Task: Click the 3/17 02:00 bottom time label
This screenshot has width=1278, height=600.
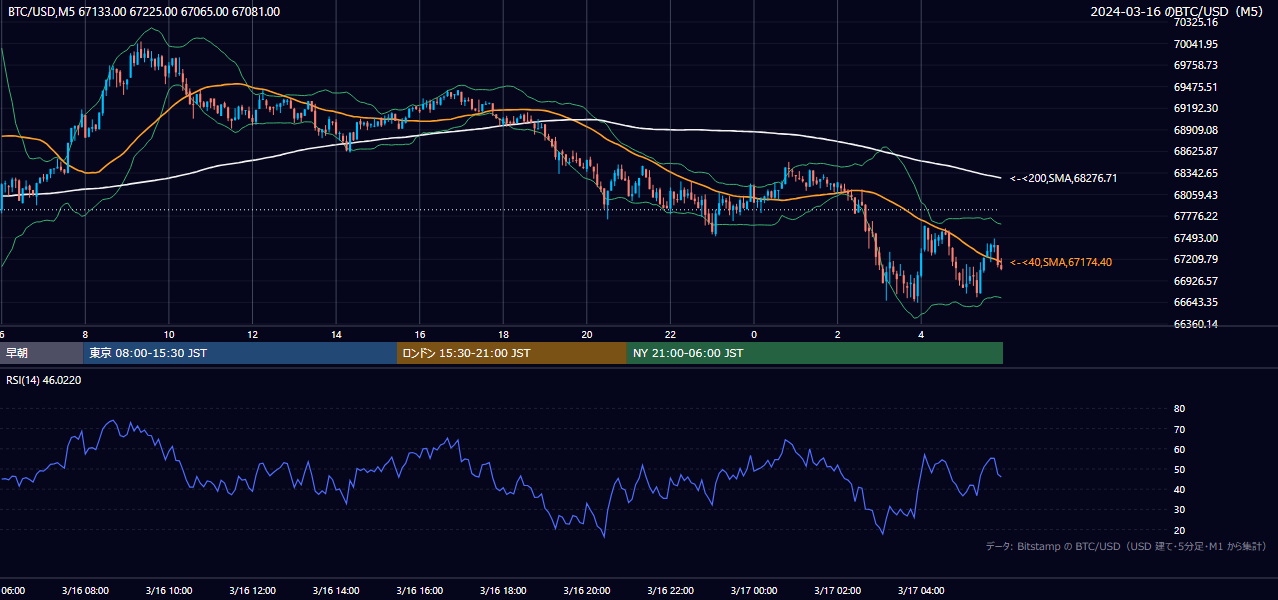Action: coord(838,591)
